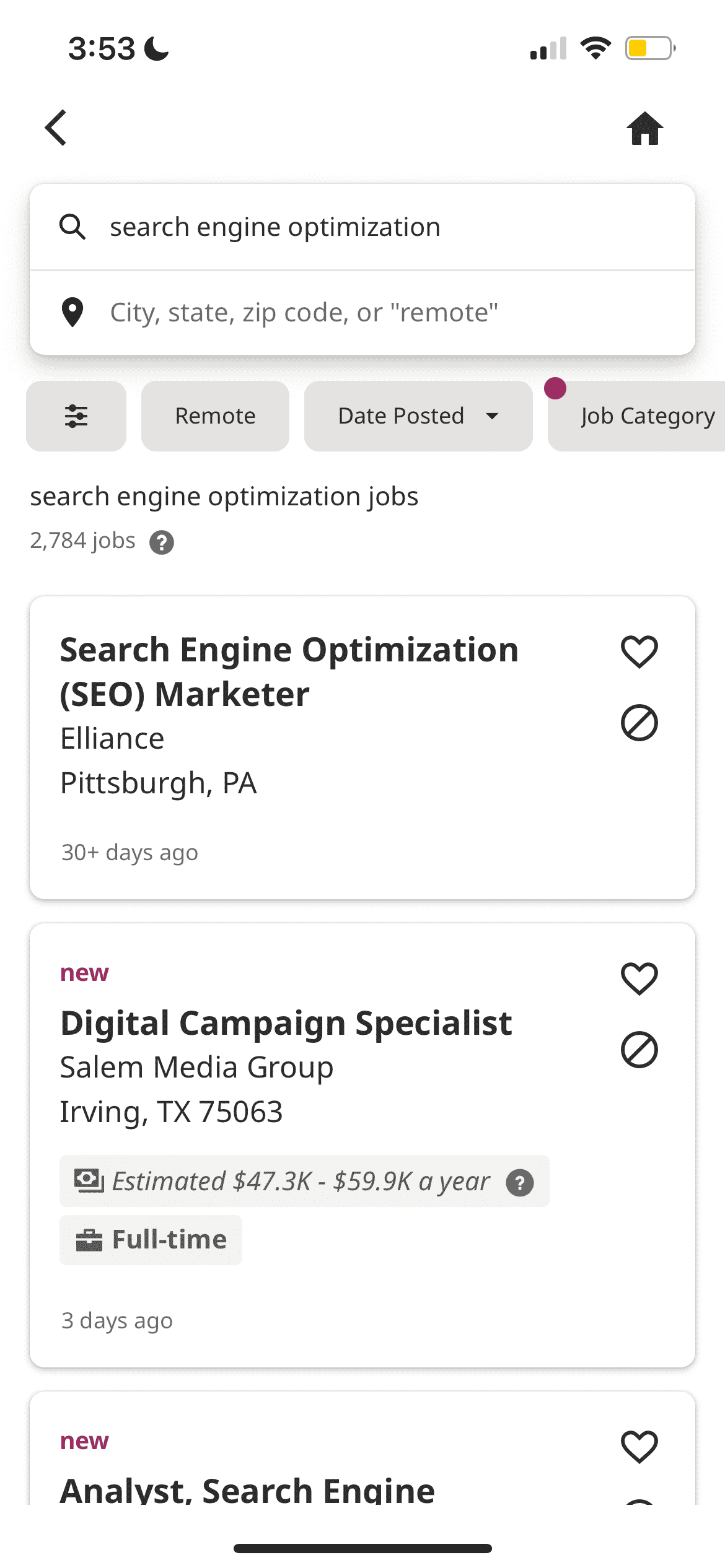725x1568 pixels.
Task: Go to home via house icon
Action: [x=644, y=129]
